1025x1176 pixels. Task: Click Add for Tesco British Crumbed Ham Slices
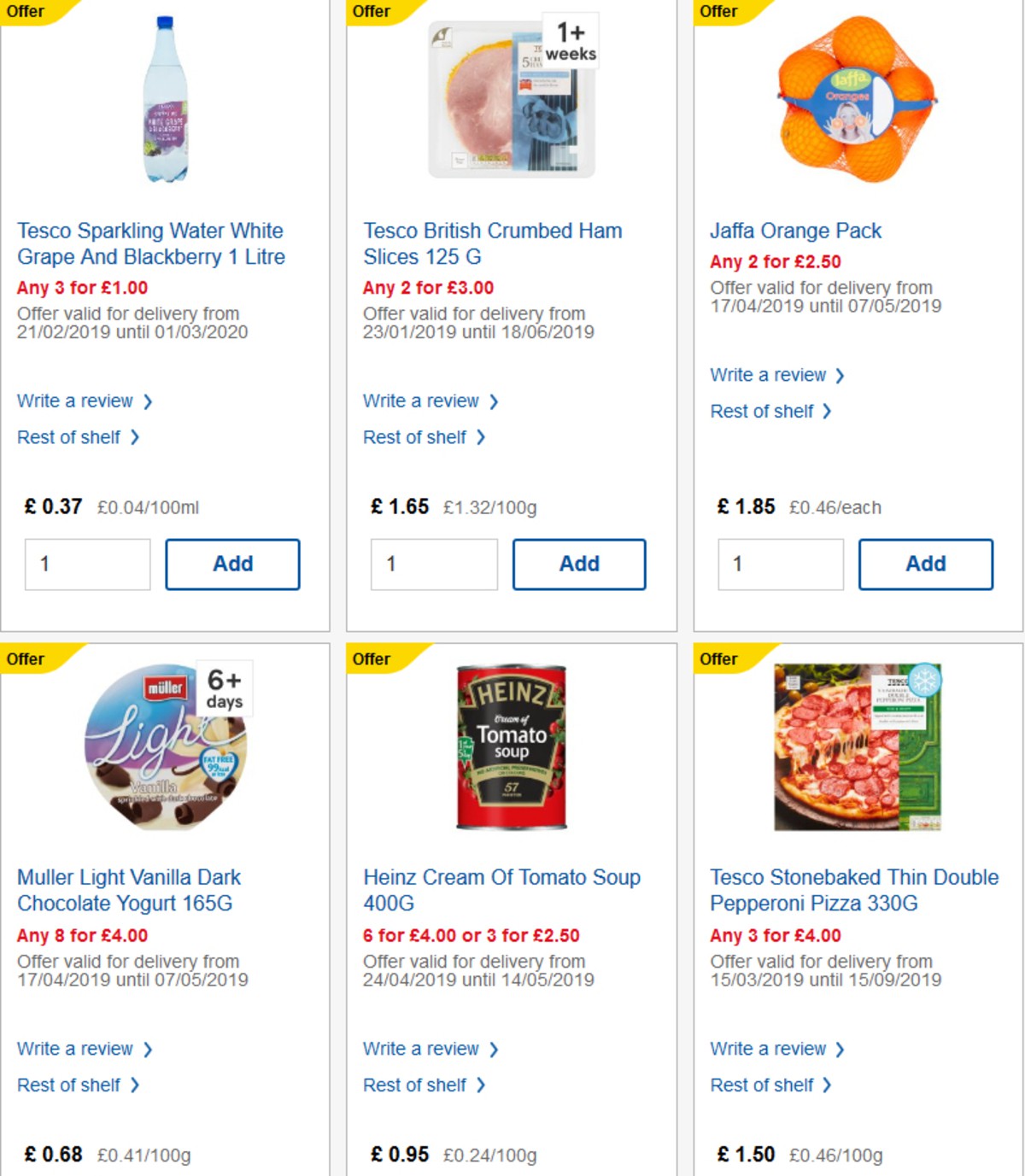click(579, 564)
